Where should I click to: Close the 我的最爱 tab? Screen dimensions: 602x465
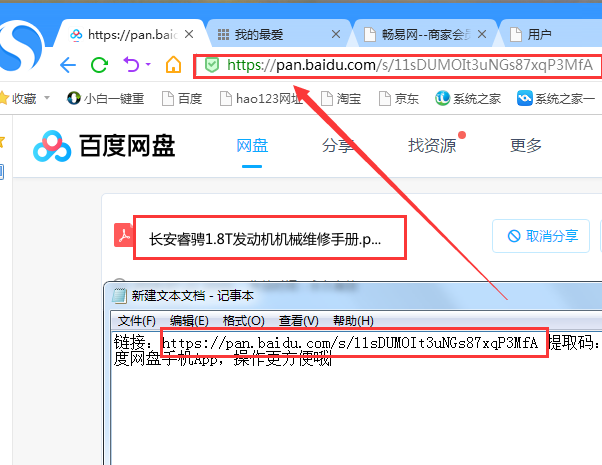point(336,35)
